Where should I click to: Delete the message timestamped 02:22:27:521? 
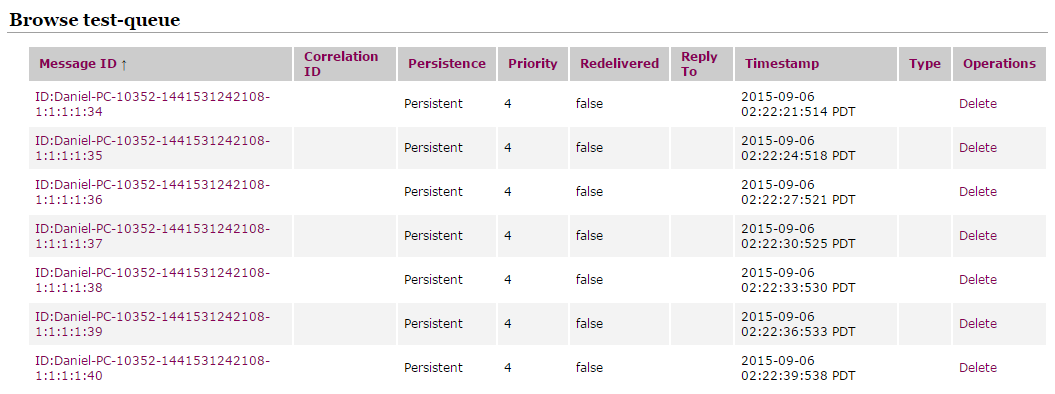click(978, 192)
